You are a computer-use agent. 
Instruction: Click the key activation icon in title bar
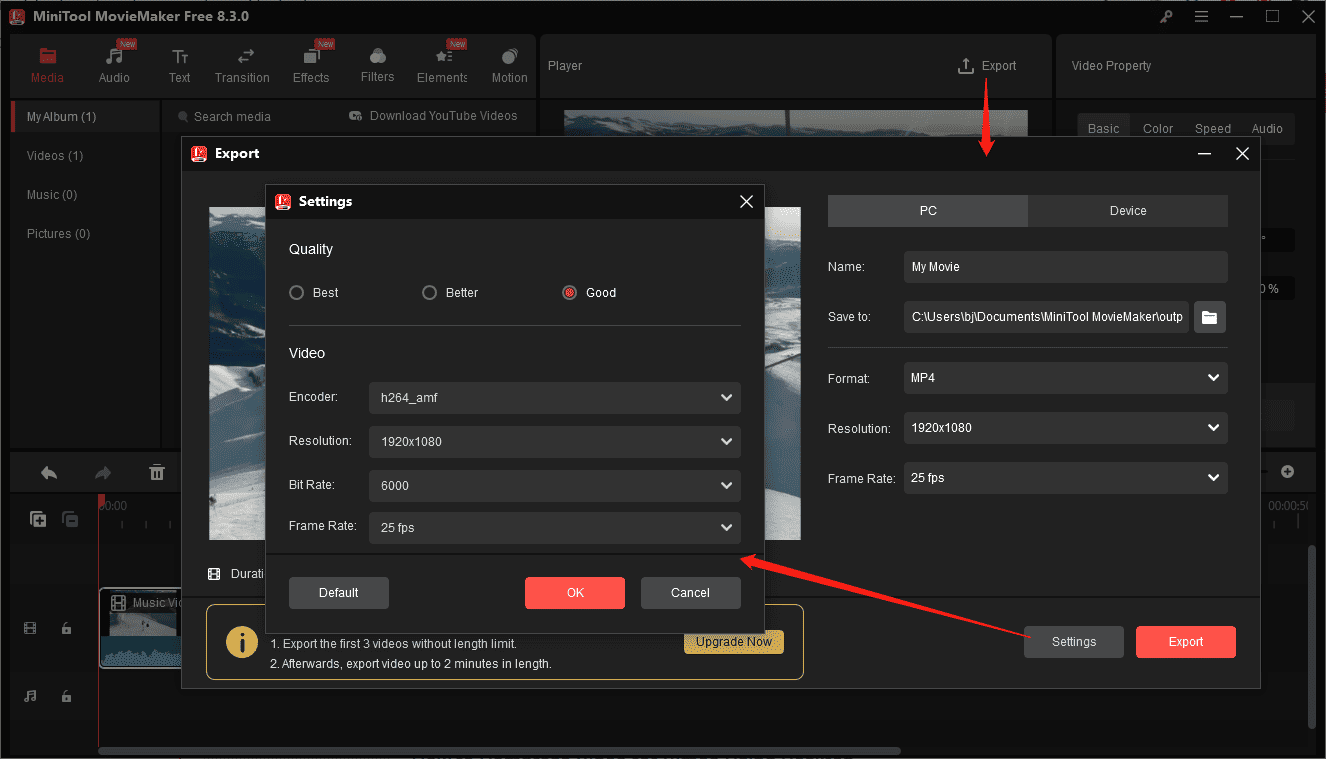[1166, 17]
